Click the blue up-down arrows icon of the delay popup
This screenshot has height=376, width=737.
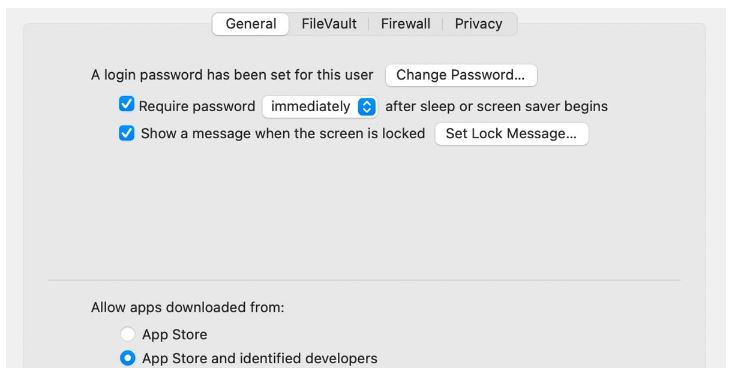367,107
